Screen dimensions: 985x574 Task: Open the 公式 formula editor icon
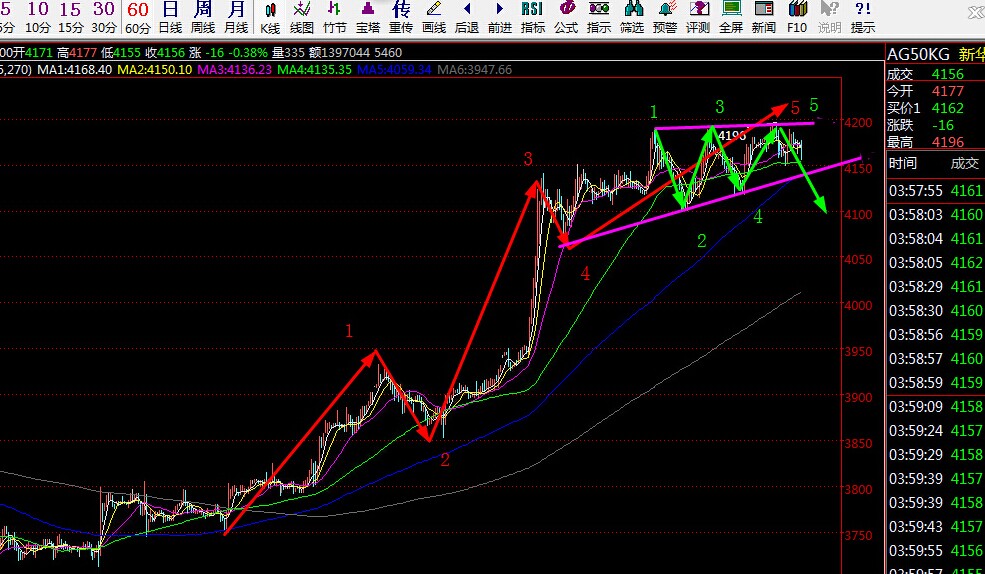pyautogui.click(x=566, y=17)
